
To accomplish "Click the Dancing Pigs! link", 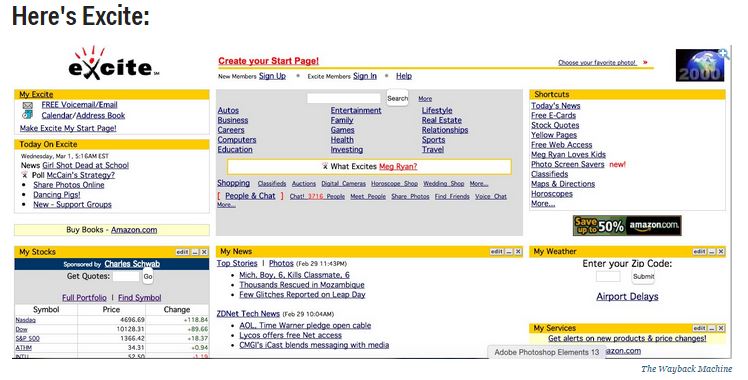I will (57, 195).
